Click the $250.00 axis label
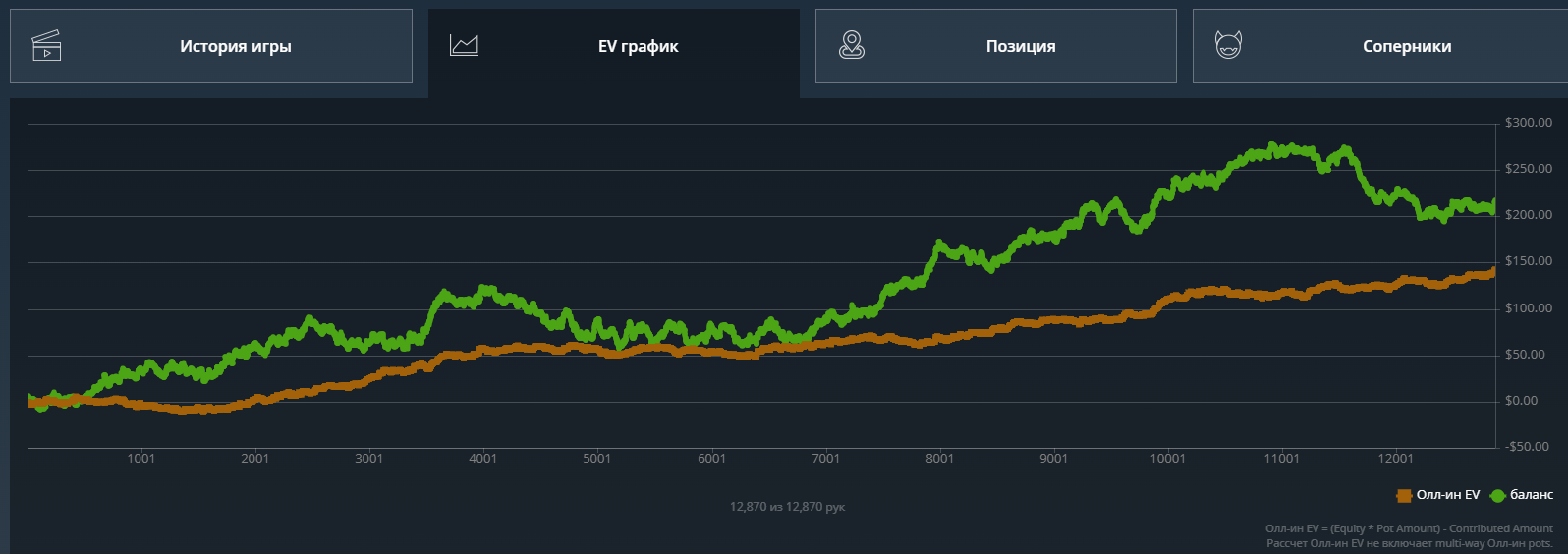Image resolution: width=1568 pixels, height=554 pixels. [1529, 169]
